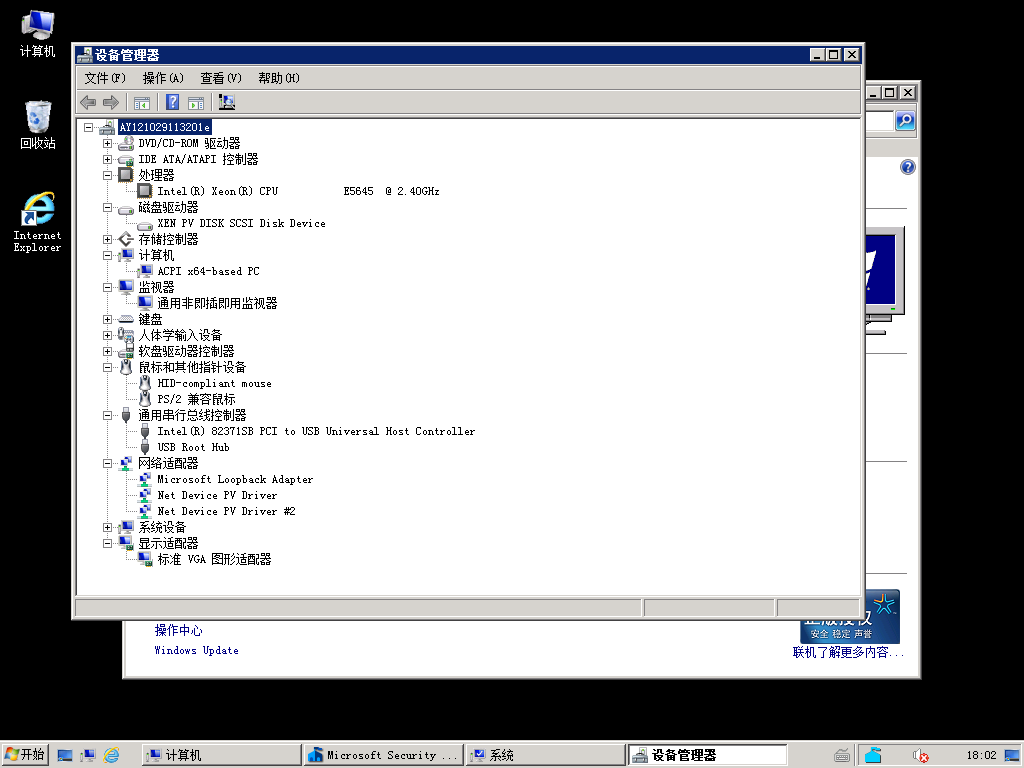
Task: Select 标准 VGA 图形适配器 entry
Action: (214, 560)
